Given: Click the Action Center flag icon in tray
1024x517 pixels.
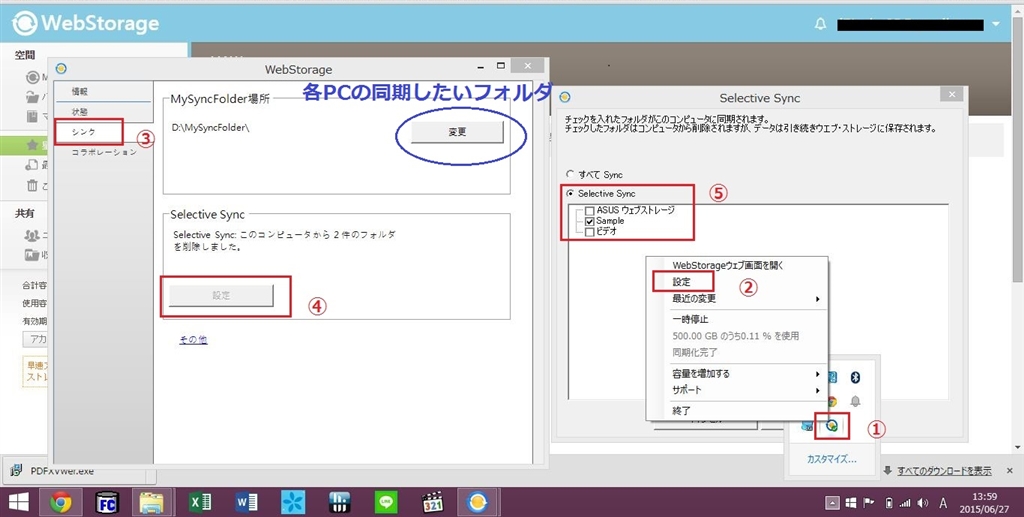Looking at the screenshot, I should pos(869,503).
